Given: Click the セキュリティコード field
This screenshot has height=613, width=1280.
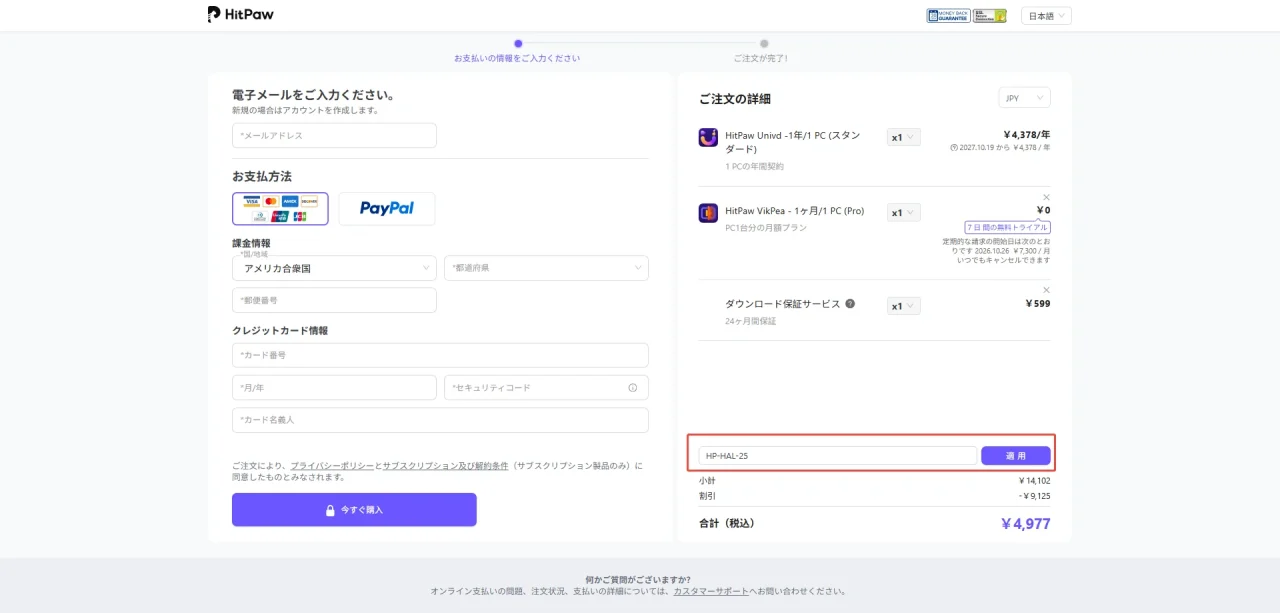Looking at the screenshot, I should [x=546, y=387].
